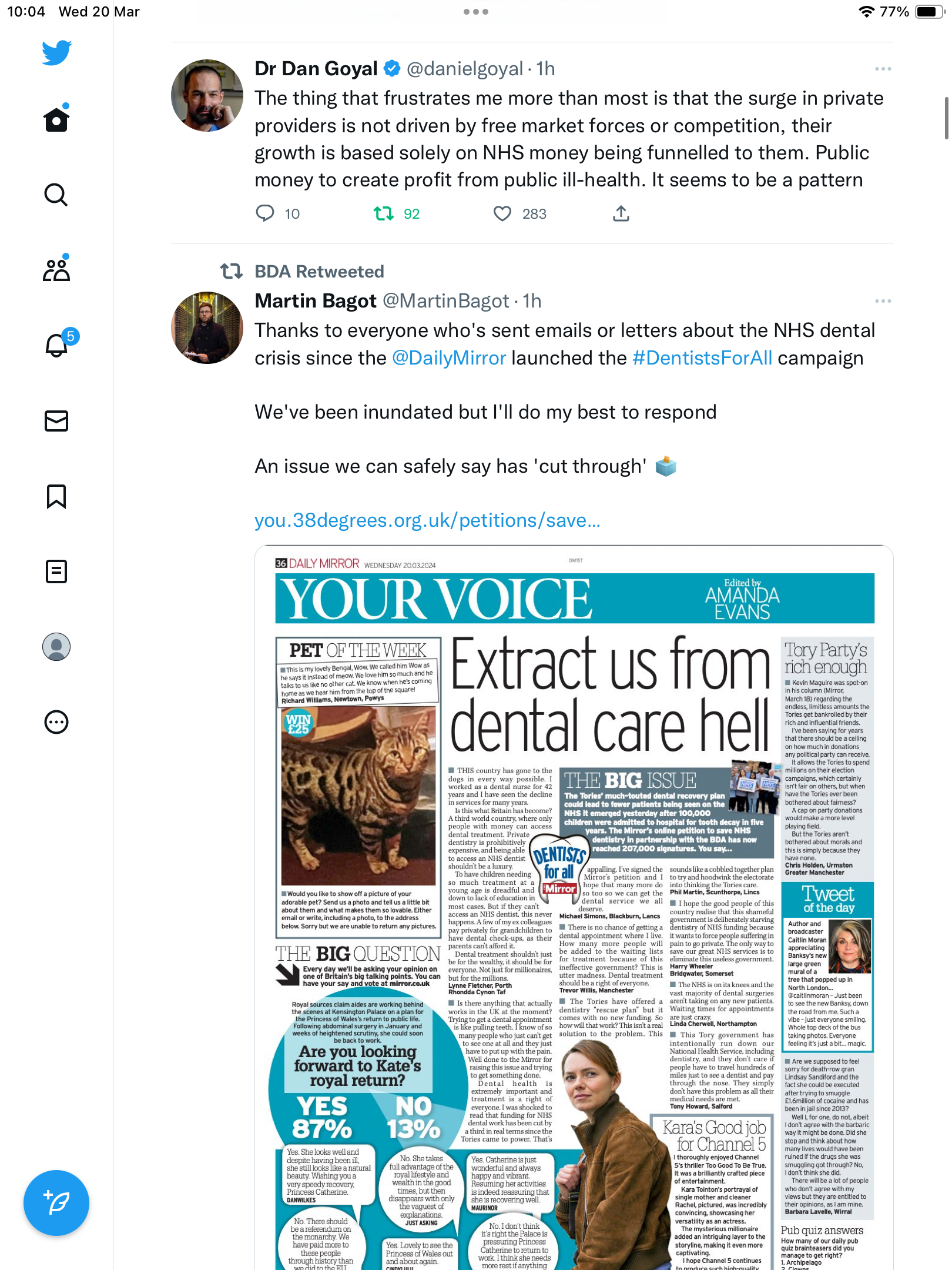
Task: Share Dr Dan Goyal's tweet
Action: tap(621, 213)
